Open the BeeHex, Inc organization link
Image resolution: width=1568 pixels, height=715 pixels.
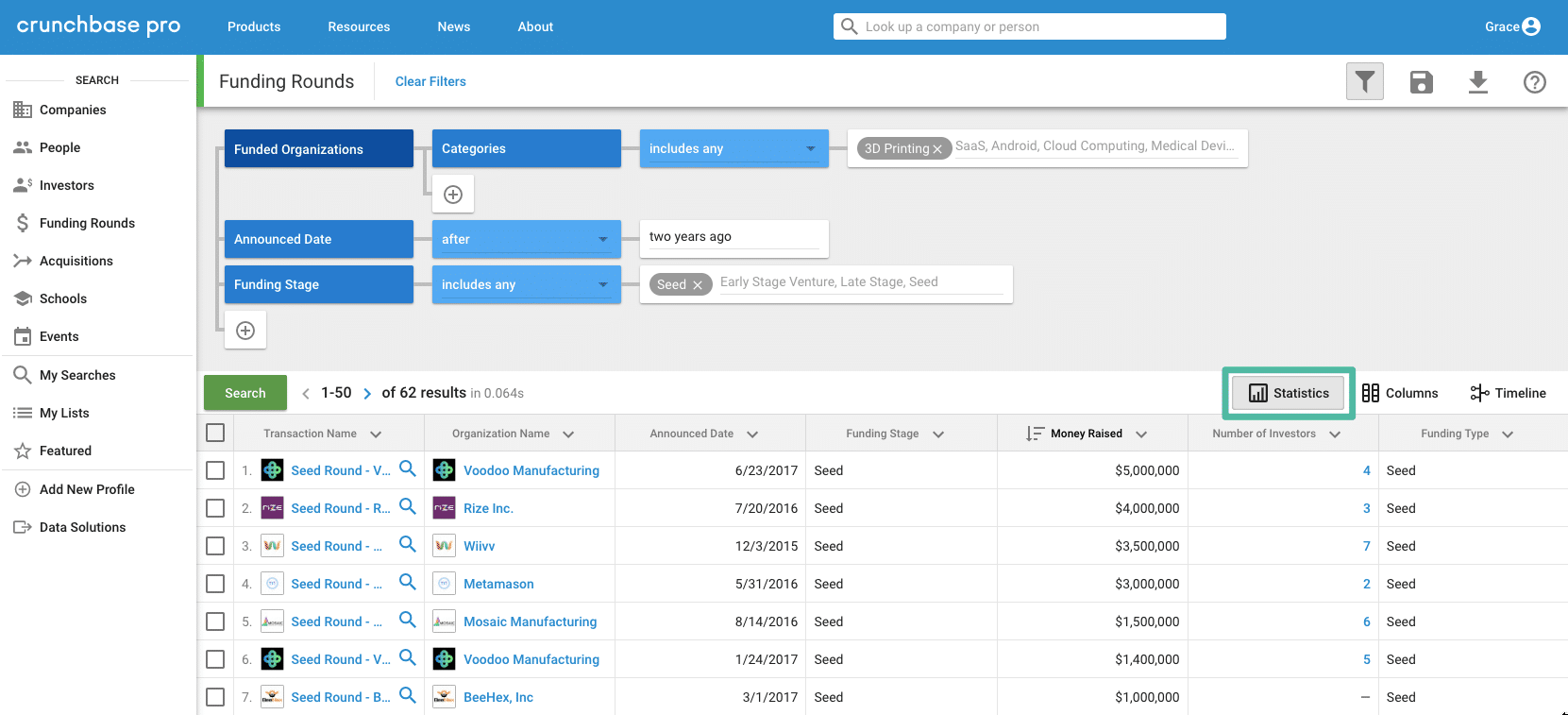pos(498,697)
